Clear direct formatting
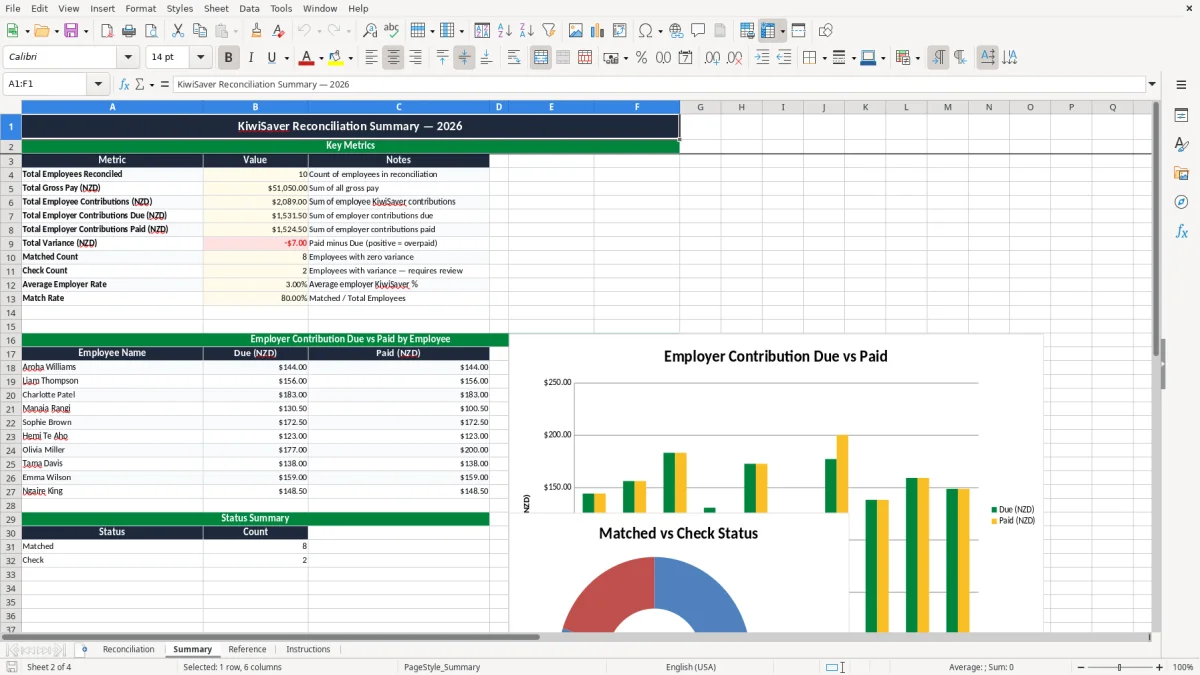 click(x=278, y=31)
